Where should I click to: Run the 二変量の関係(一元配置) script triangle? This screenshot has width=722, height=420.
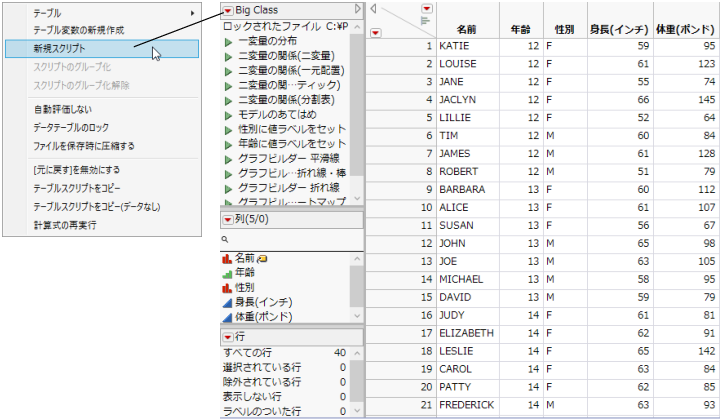pyautogui.click(x=228, y=71)
